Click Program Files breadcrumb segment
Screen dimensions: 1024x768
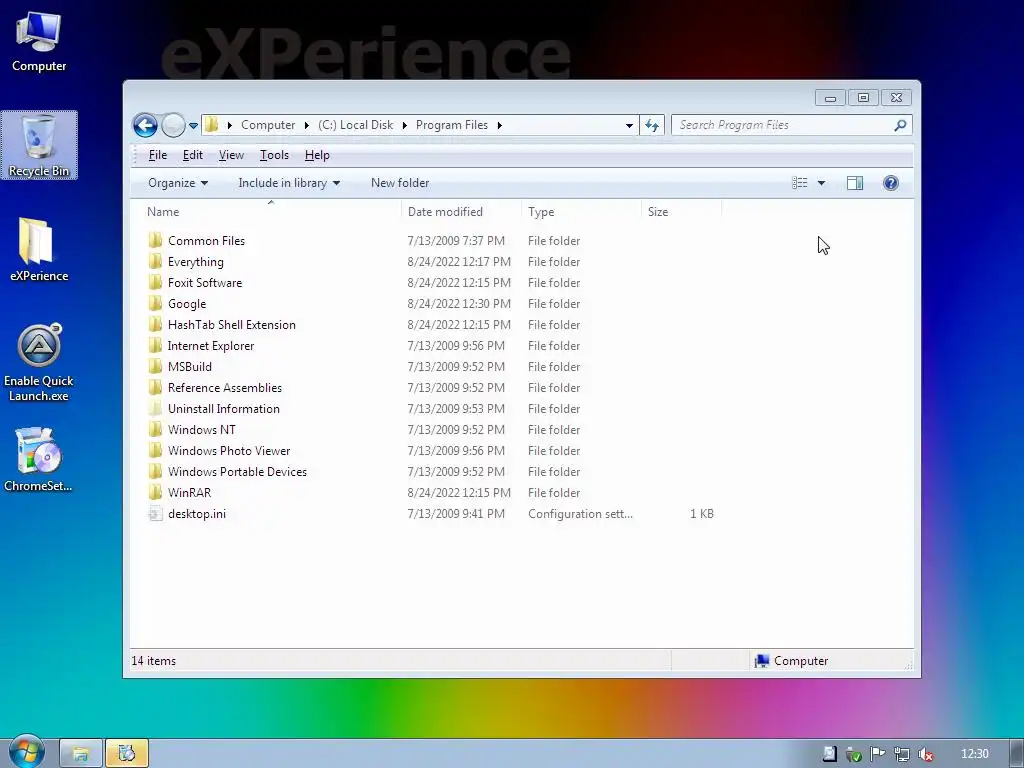point(452,125)
